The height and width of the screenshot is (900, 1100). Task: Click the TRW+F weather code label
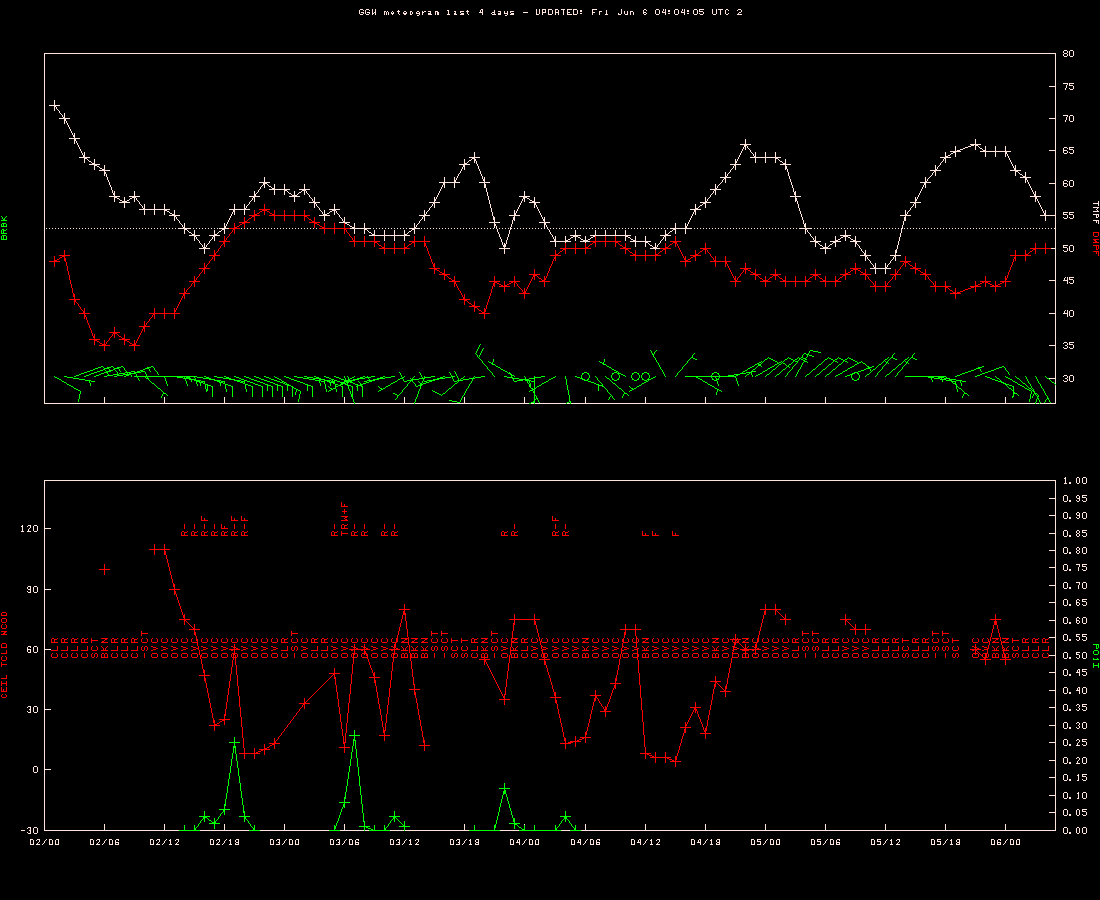(x=345, y=520)
